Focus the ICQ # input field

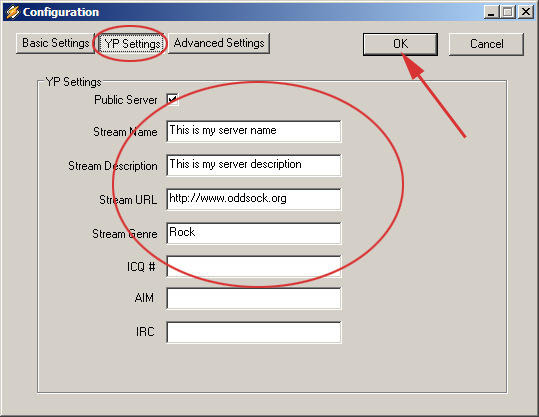(254, 266)
